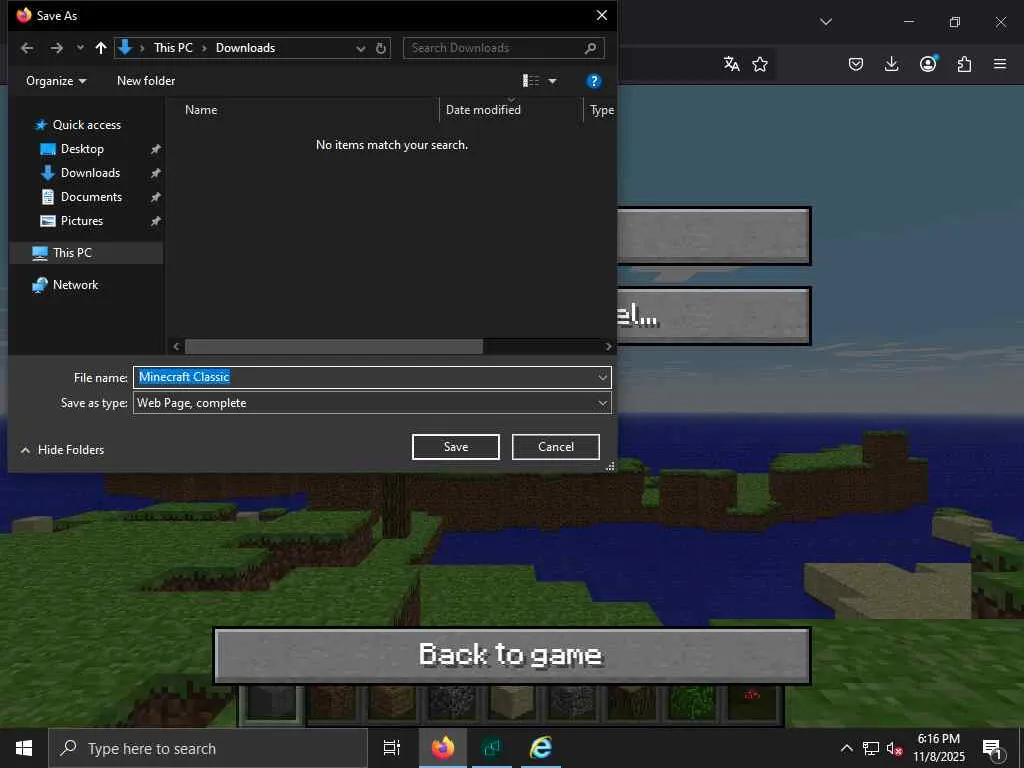Screen dimensions: 1024x768
Task: Sort by Date modified column
Action: click(x=483, y=110)
